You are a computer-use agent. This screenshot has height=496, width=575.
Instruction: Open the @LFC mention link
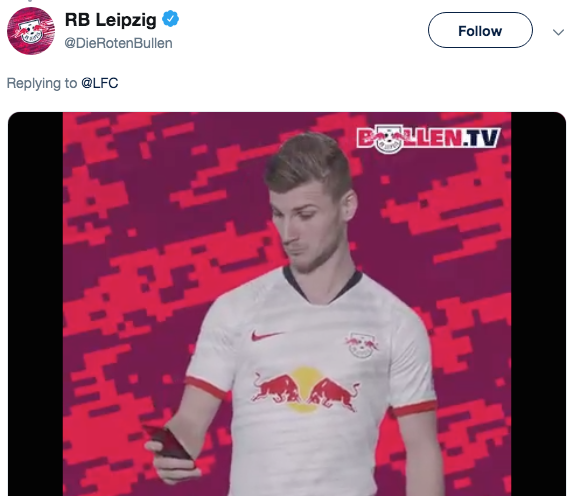(100, 83)
